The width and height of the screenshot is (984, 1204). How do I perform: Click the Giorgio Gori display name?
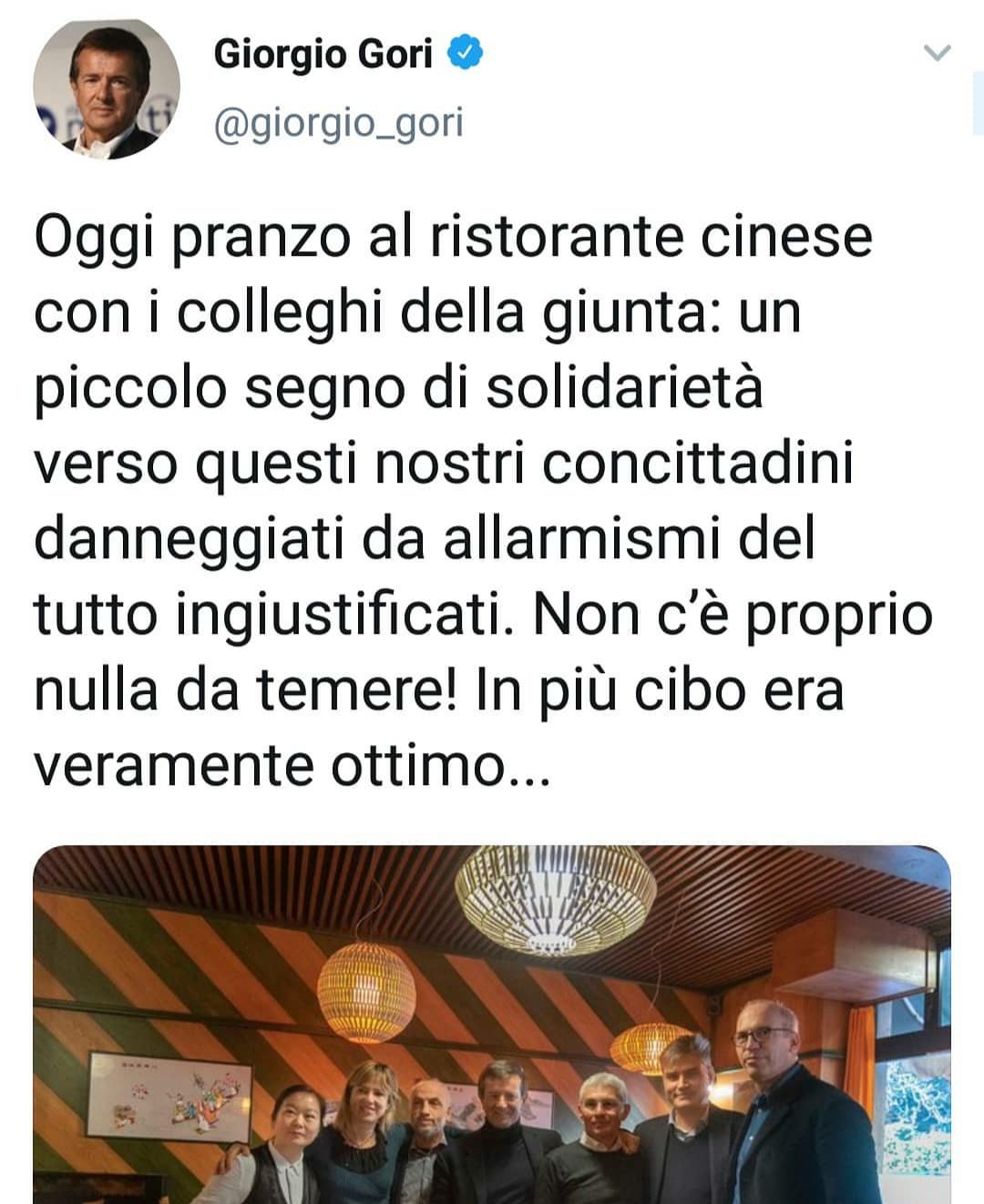323,56
